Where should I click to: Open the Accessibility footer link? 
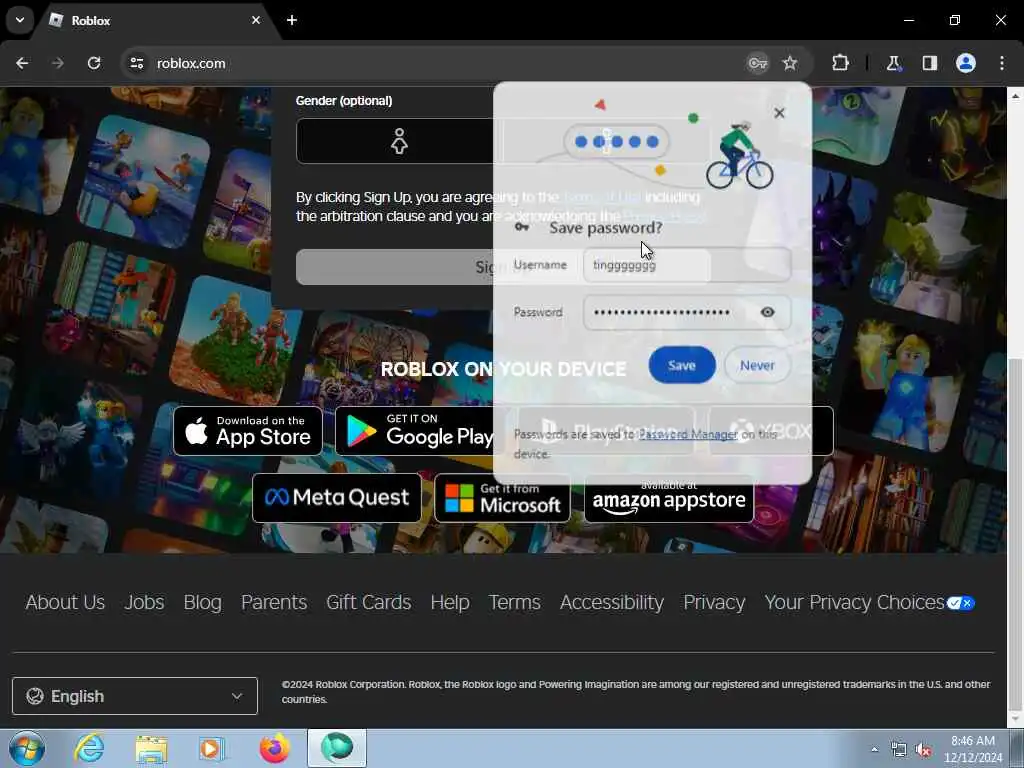(x=612, y=602)
